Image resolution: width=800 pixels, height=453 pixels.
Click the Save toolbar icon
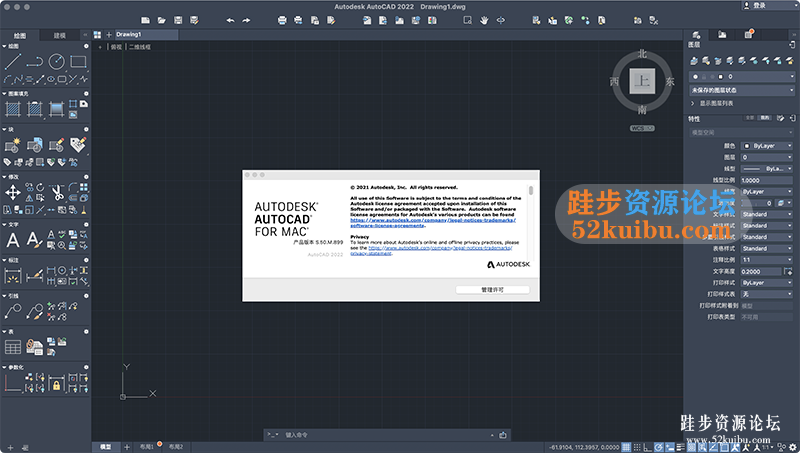(x=178, y=20)
